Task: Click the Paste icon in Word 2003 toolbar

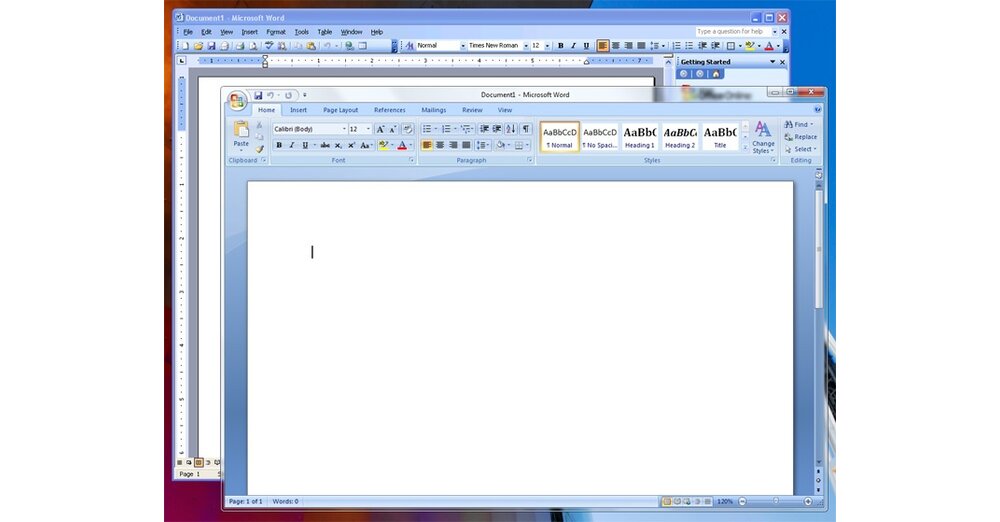Action: click(311, 46)
